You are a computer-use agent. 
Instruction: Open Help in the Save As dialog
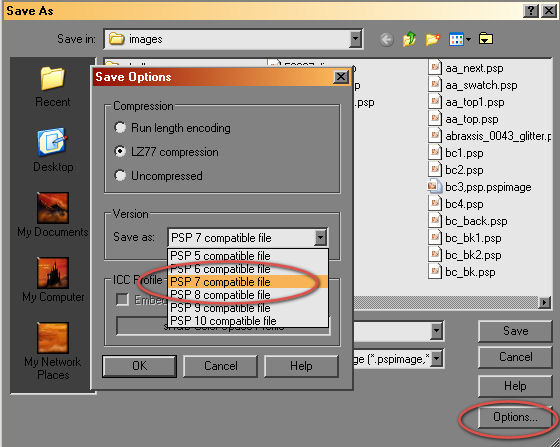point(515,386)
